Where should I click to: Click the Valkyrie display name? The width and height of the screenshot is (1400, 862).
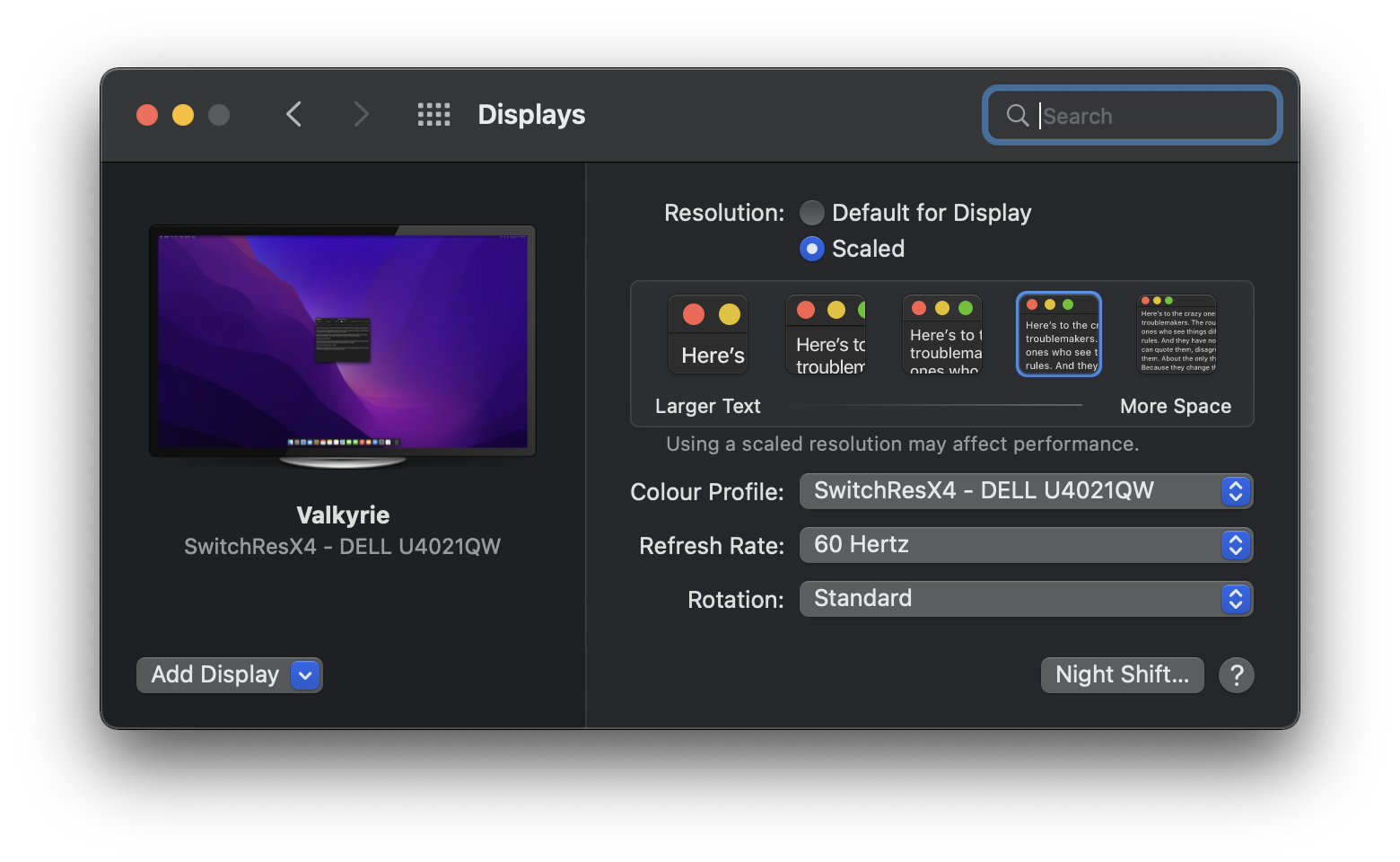(343, 515)
